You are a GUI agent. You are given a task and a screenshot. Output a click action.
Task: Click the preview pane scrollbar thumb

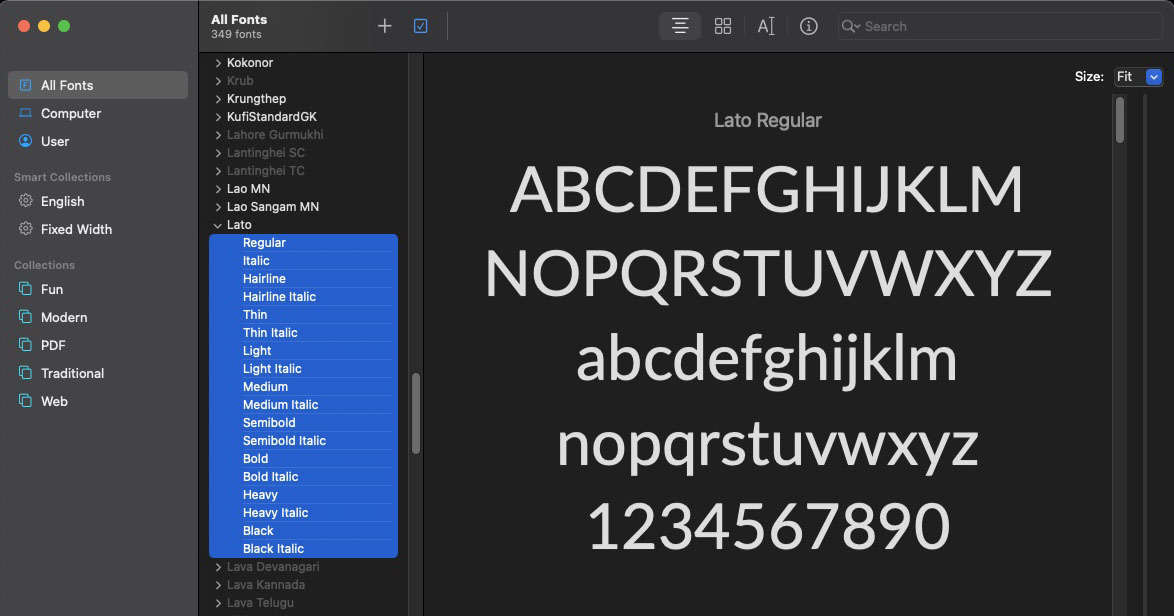pyautogui.click(x=1120, y=120)
